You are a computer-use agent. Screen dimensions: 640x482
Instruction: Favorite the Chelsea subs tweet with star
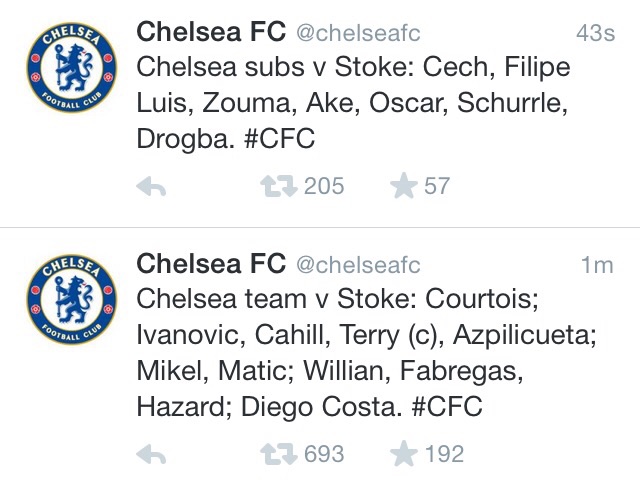click(403, 186)
